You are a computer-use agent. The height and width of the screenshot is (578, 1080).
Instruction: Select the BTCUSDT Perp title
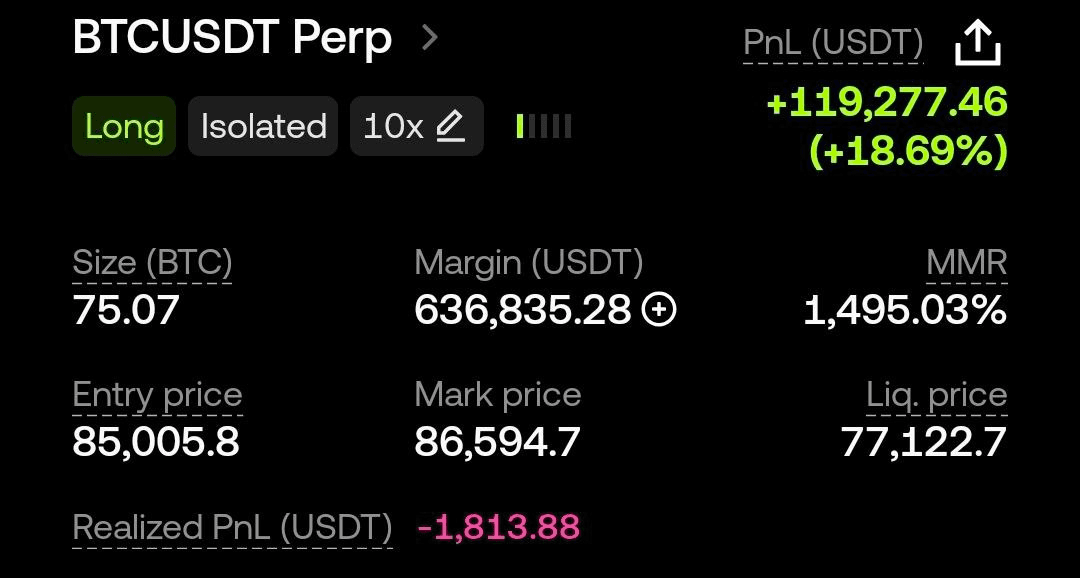click(x=230, y=37)
